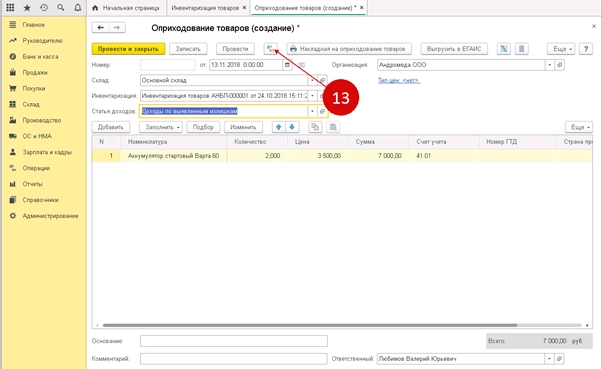Open the sections grid menu icon
Image resolution: width=602 pixels, height=369 pixels.
click(x=10, y=7)
